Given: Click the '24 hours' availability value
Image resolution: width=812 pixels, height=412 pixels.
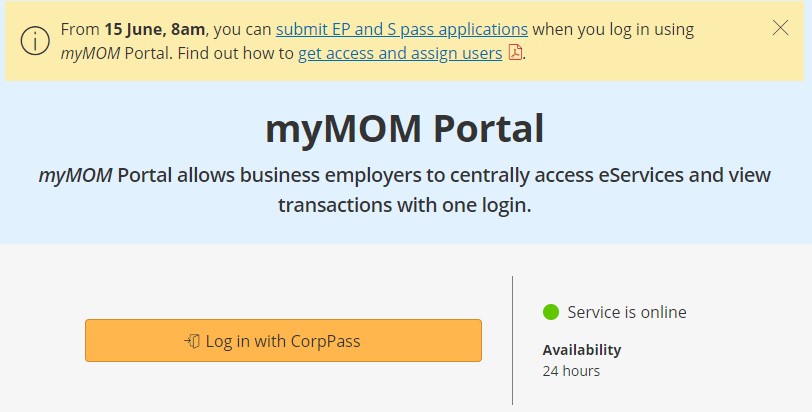Looking at the screenshot, I should click(x=571, y=371).
